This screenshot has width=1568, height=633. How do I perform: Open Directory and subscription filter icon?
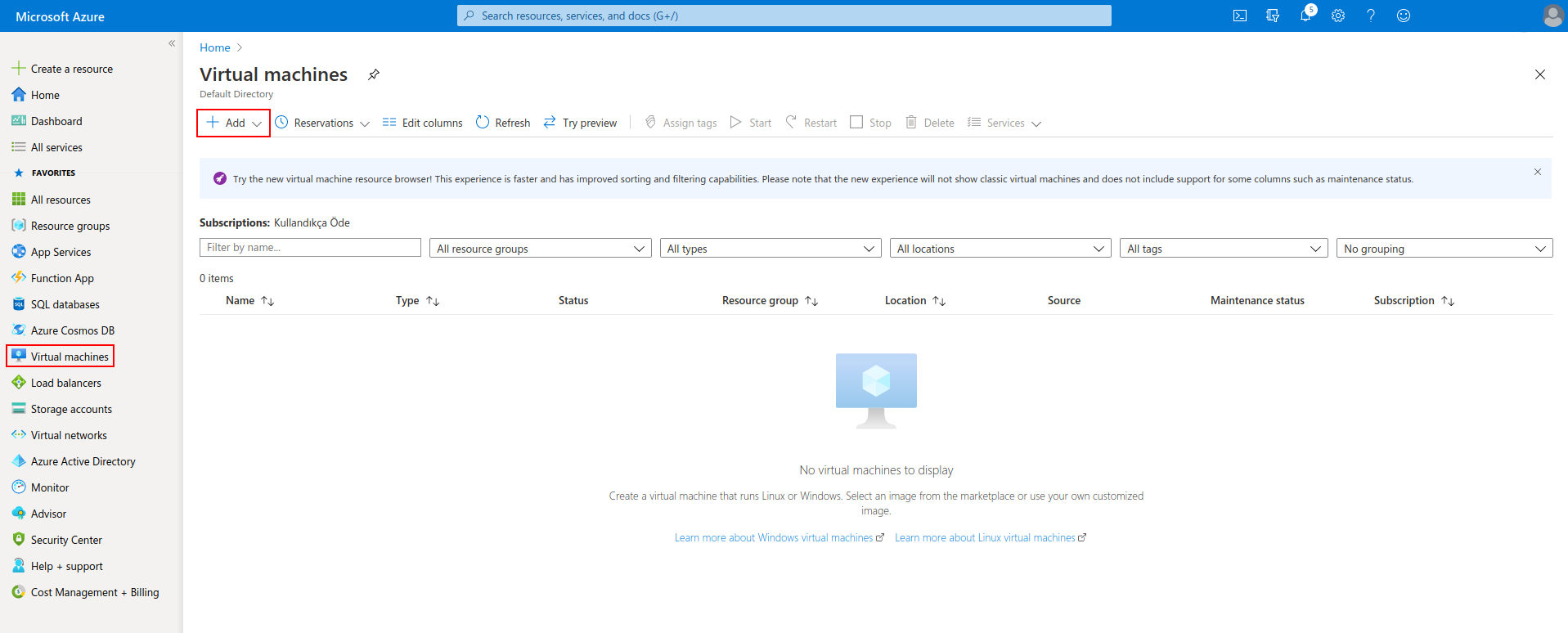[x=1273, y=16]
